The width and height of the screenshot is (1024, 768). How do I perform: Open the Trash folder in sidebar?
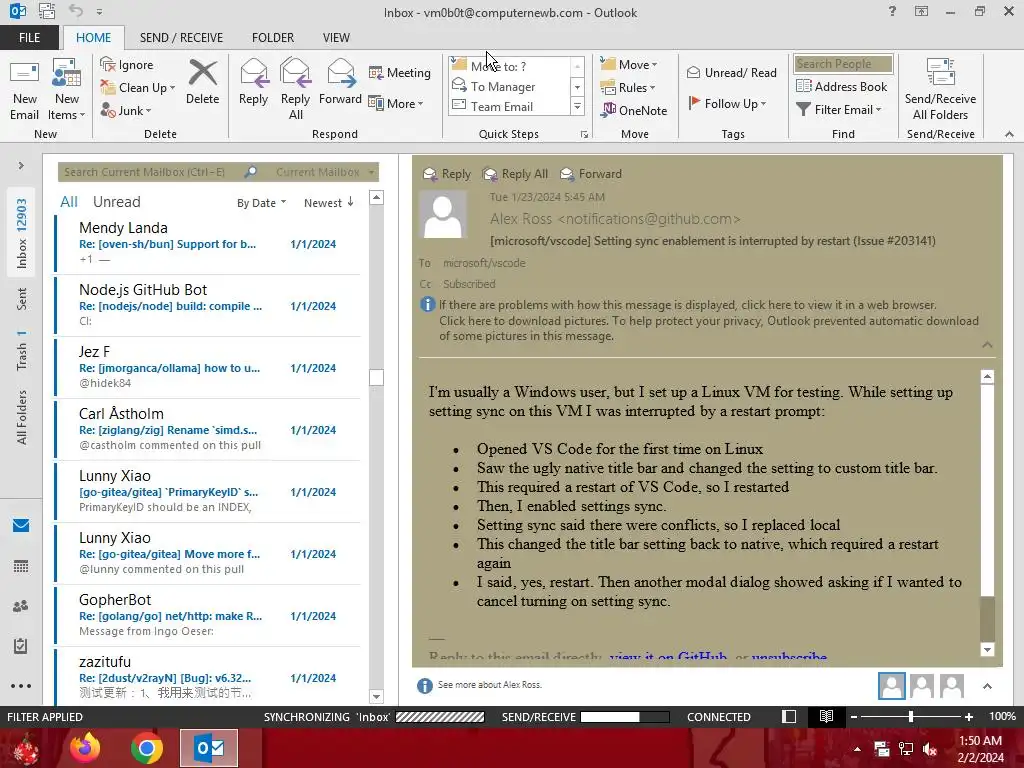click(22, 350)
